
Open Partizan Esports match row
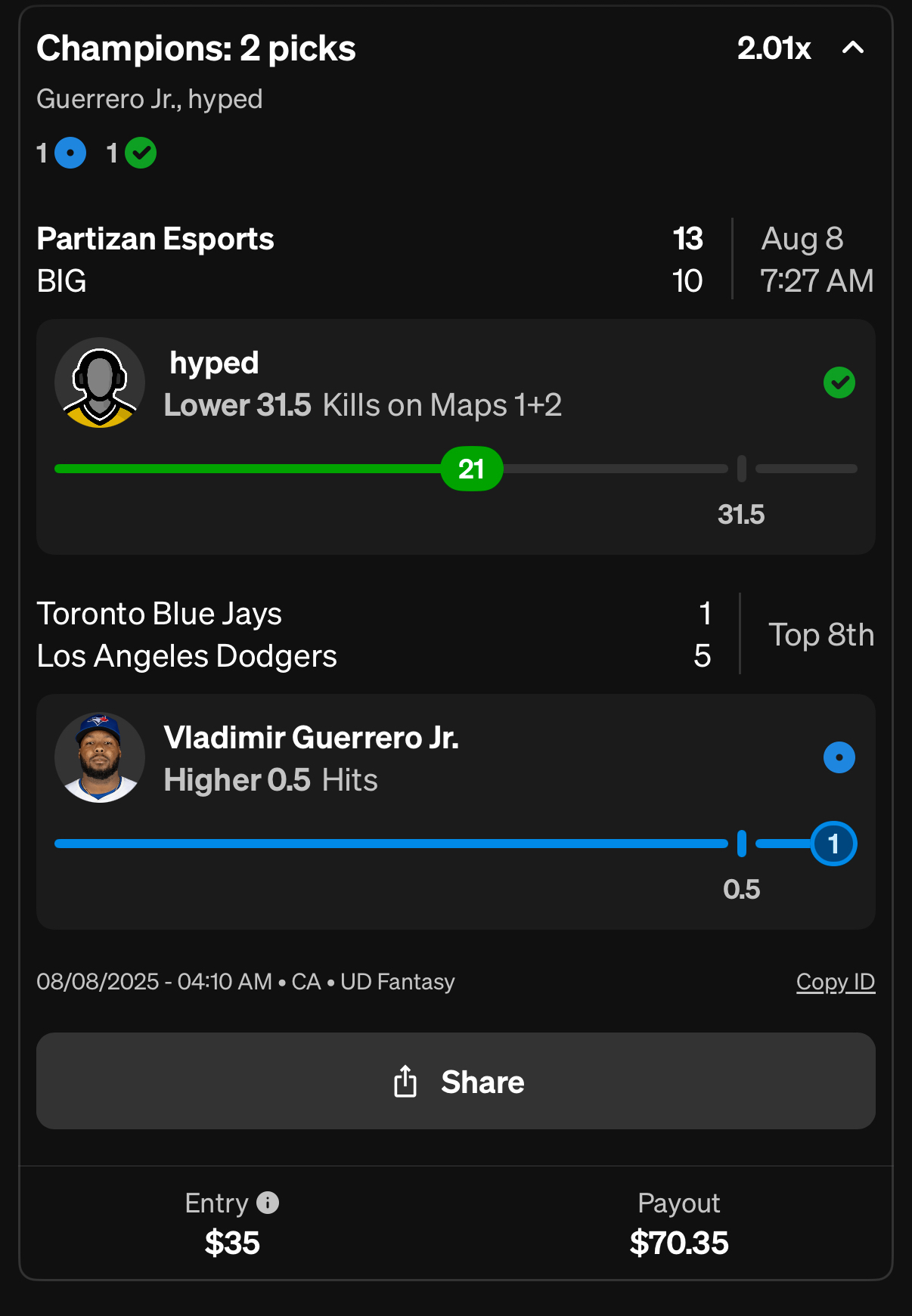pos(155,240)
